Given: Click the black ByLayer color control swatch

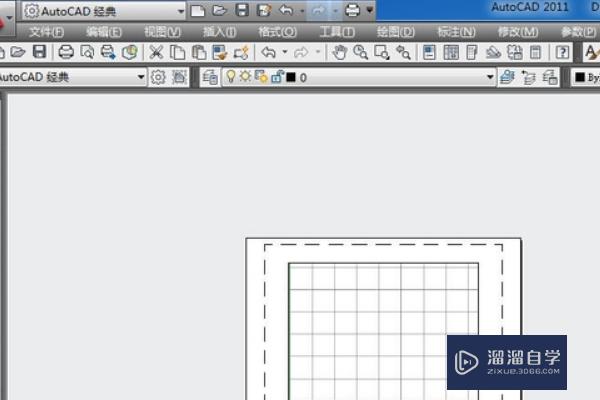Looking at the screenshot, I should pyautogui.click(x=580, y=77).
